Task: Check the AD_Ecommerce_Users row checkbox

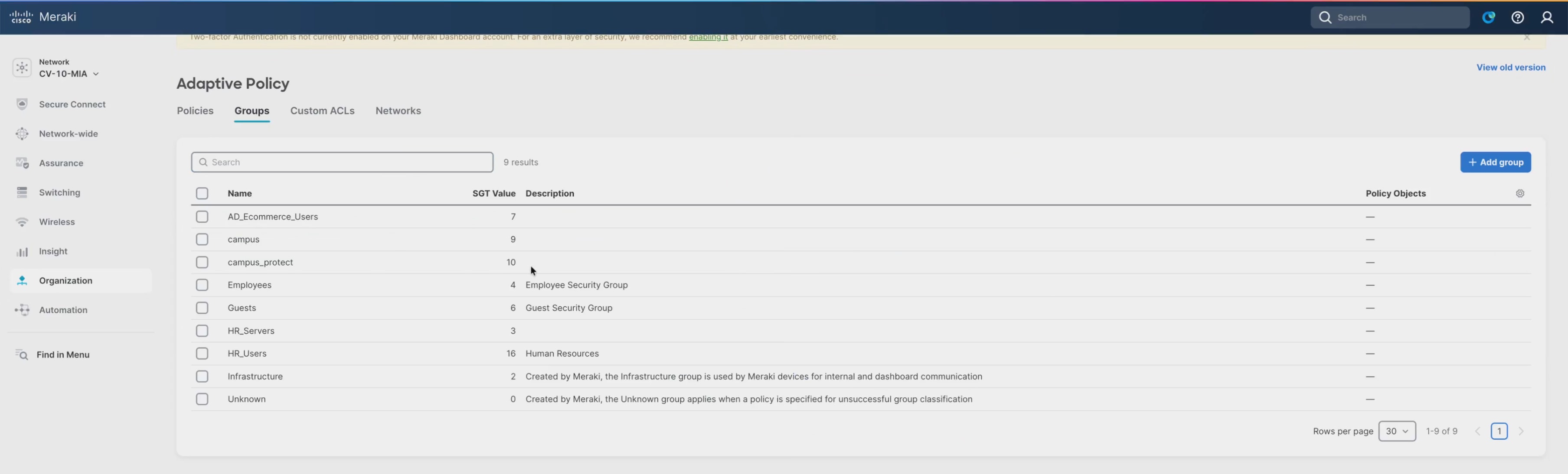Action: pyautogui.click(x=202, y=217)
